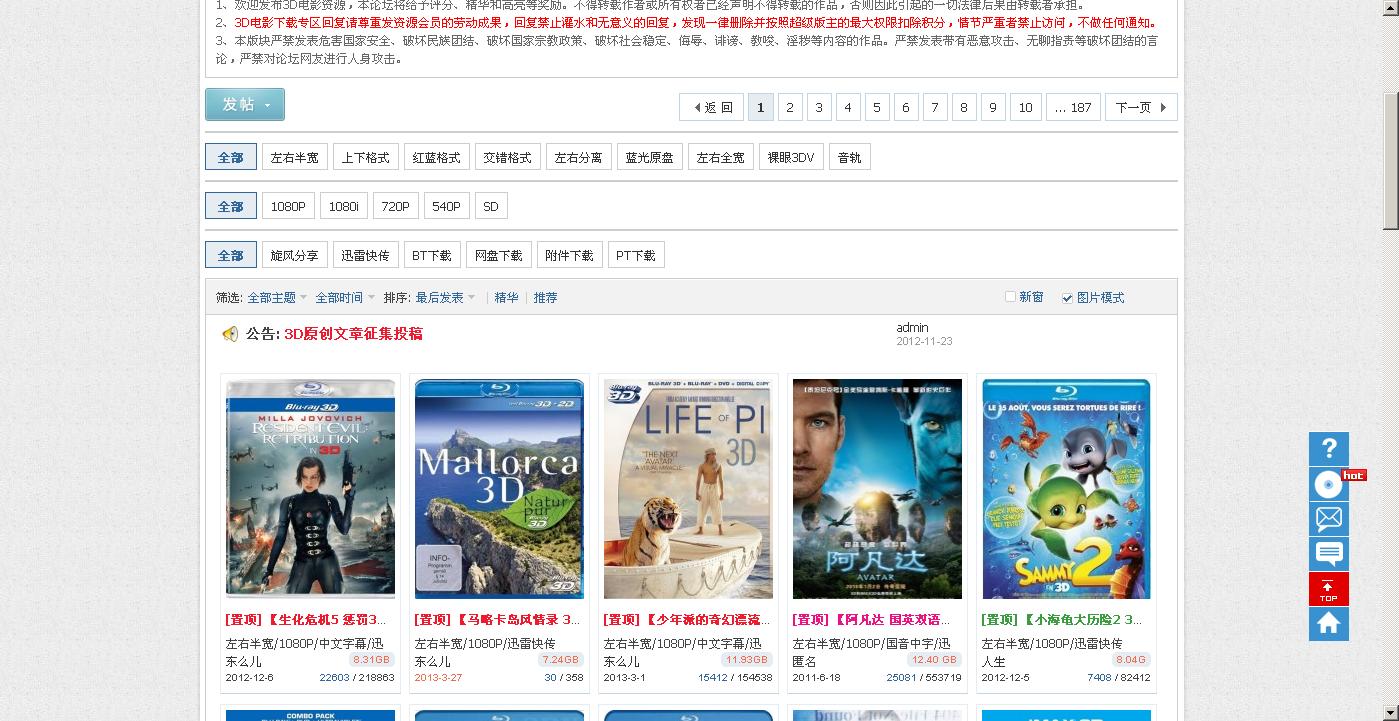
Task: Filter by 720P resolution
Action: (395, 206)
